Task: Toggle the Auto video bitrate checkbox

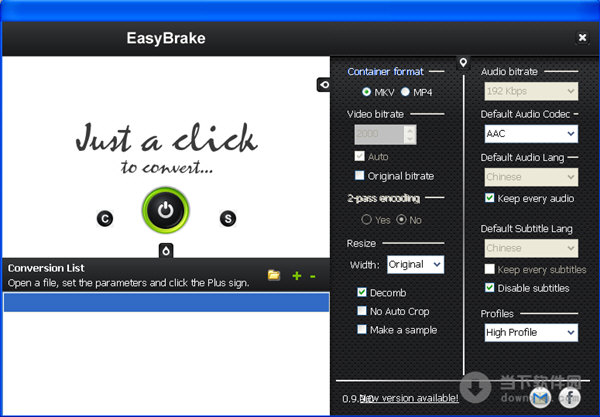Action: point(359,156)
